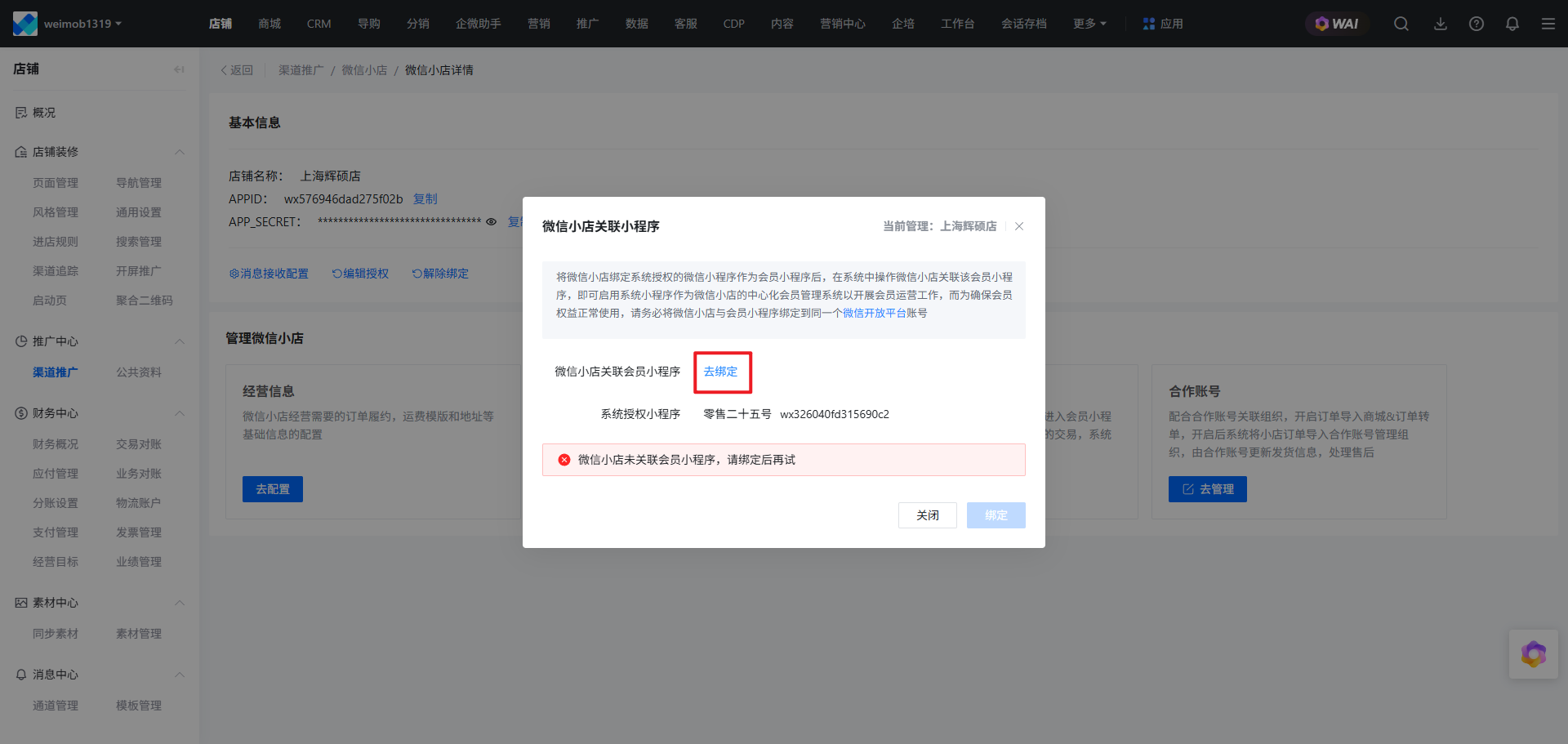
Task: Click the WAI assistant icon
Action: 1336,24
